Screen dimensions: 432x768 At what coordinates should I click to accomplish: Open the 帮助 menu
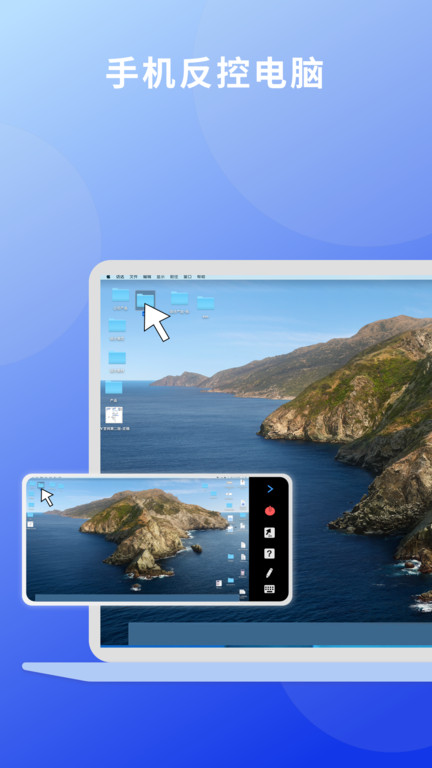tap(201, 277)
